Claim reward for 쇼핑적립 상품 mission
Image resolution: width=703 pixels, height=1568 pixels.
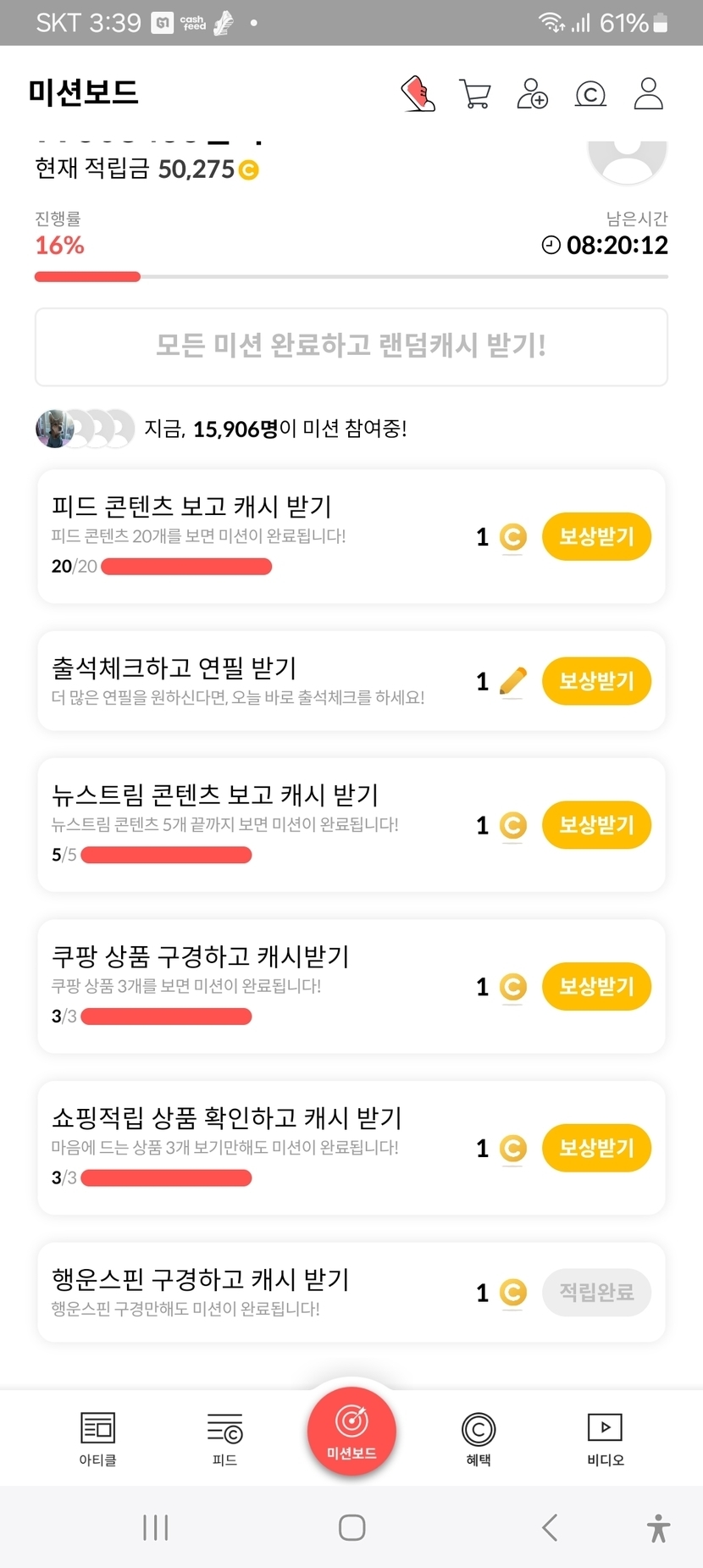click(x=596, y=1148)
